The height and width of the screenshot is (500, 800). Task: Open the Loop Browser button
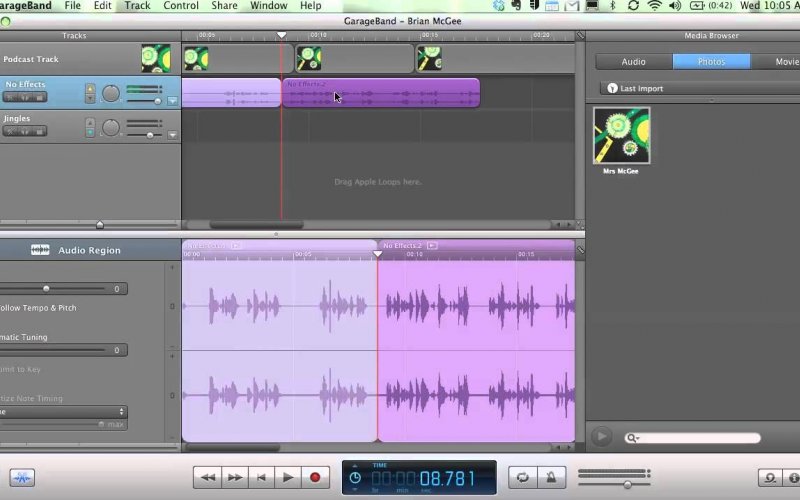click(770, 478)
